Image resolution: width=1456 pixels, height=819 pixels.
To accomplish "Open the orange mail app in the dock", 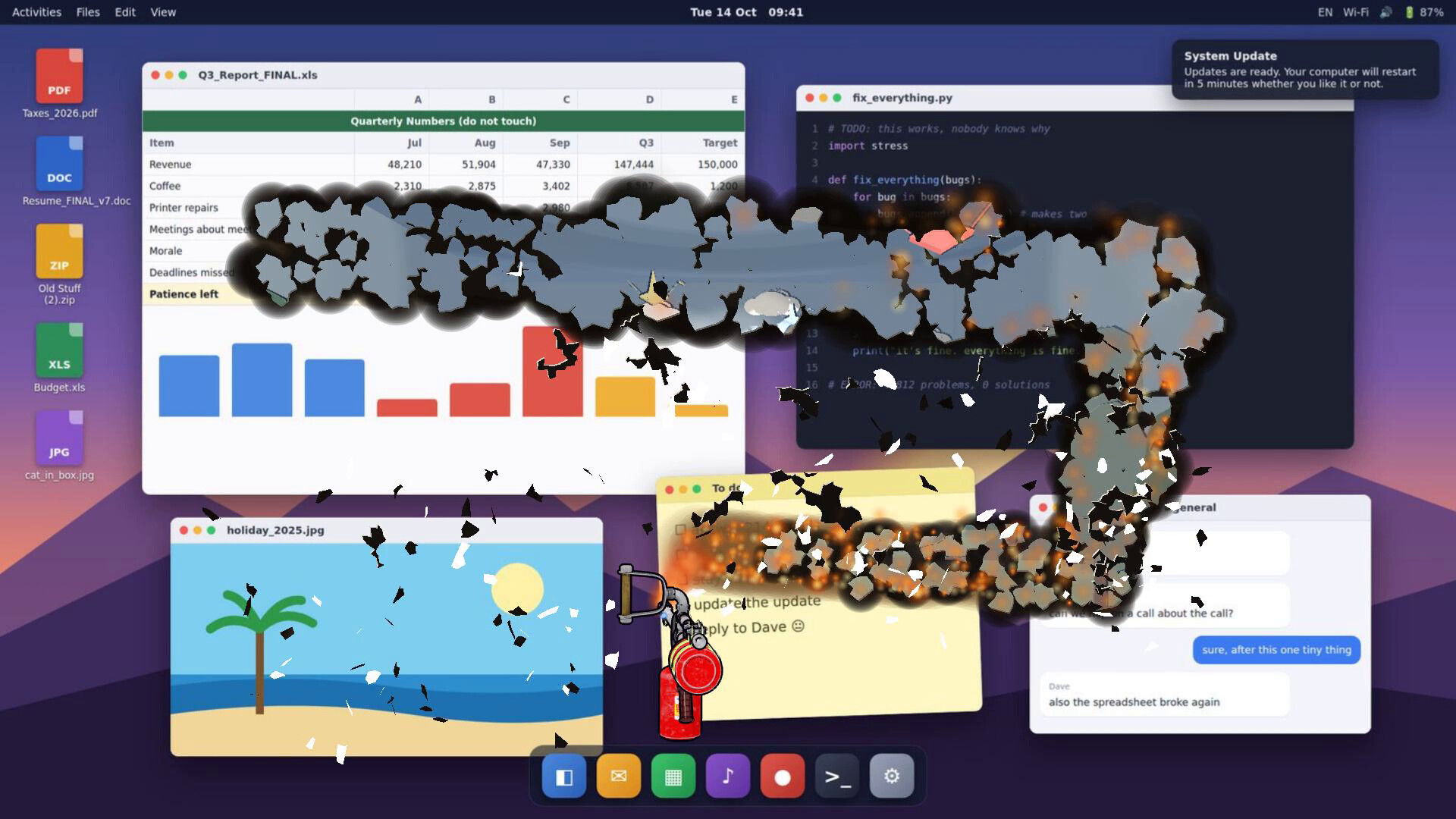I will (x=619, y=776).
